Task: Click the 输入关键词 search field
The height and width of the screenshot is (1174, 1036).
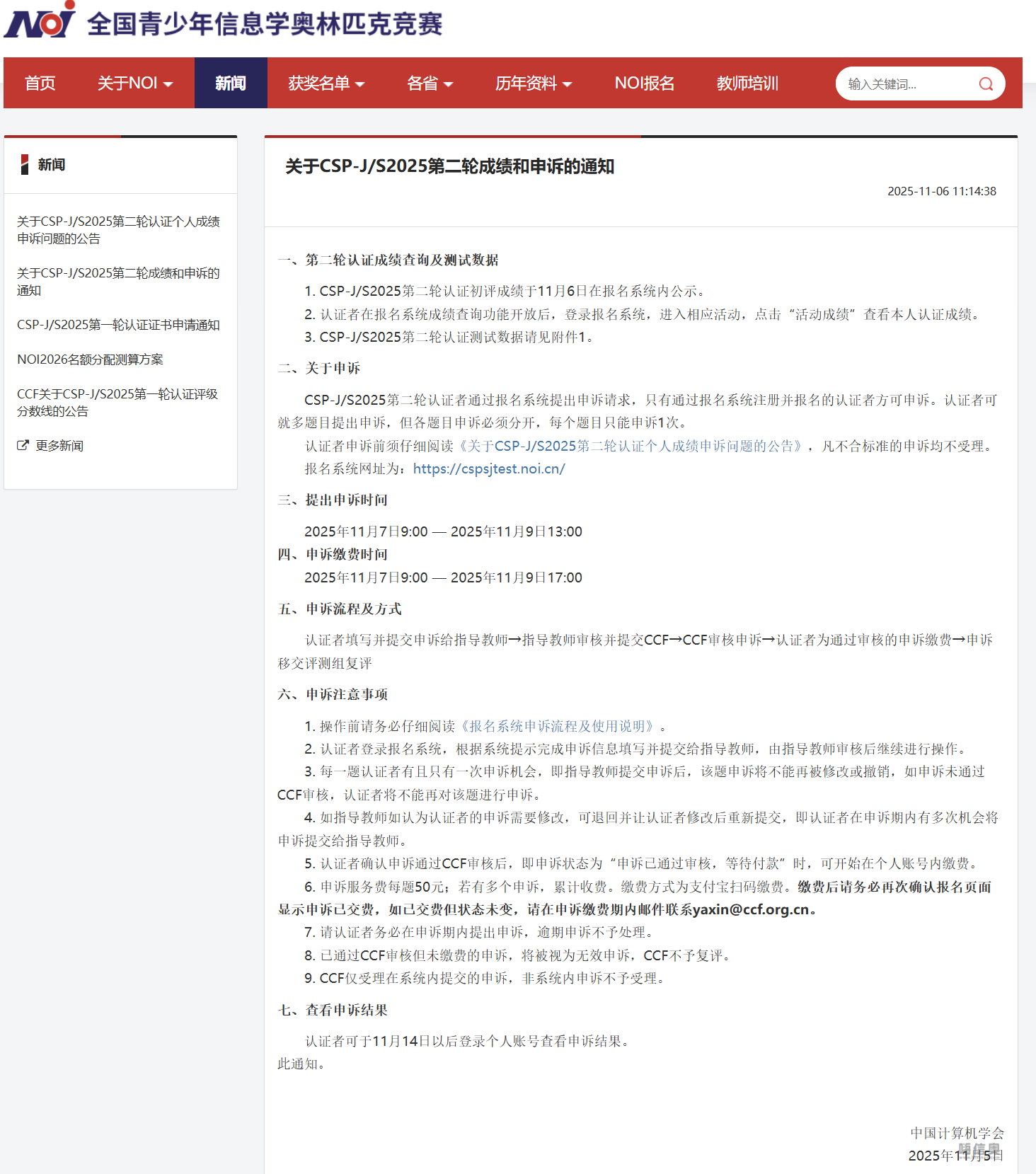Action: pos(909,84)
